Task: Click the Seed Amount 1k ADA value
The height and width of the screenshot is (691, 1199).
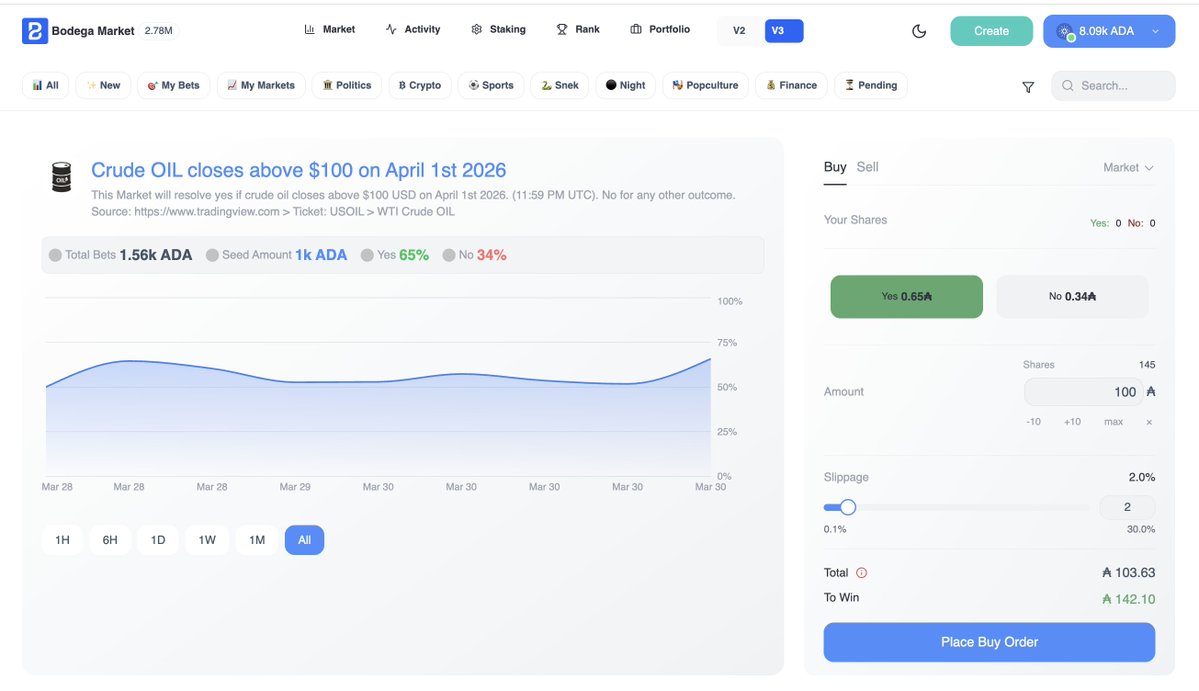Action: pyautogui.click(x=321, y=255)
